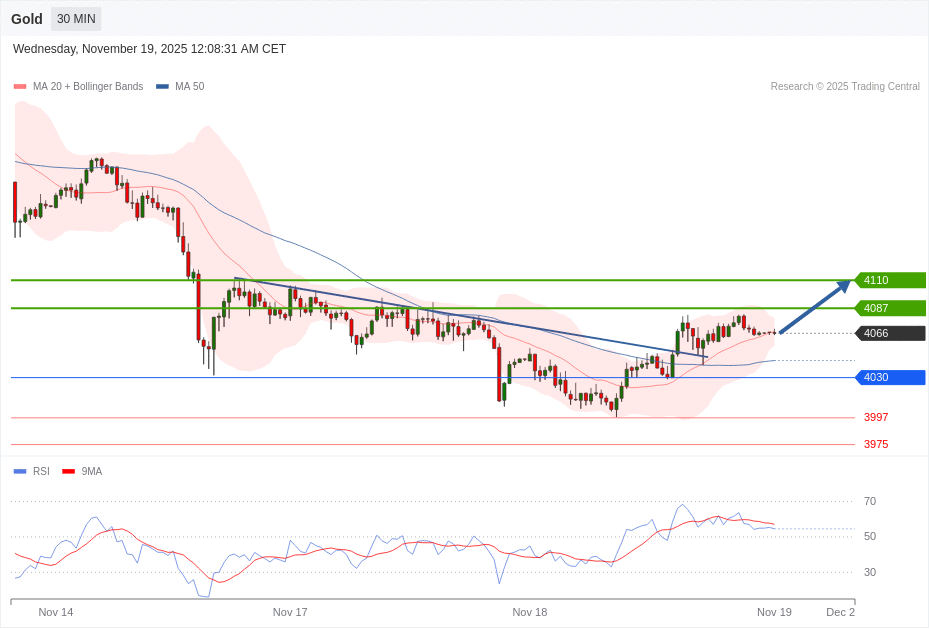Viewport: 929px width, 629px height.
Task: Click the 3997 support level label
Action: (876, 417)
